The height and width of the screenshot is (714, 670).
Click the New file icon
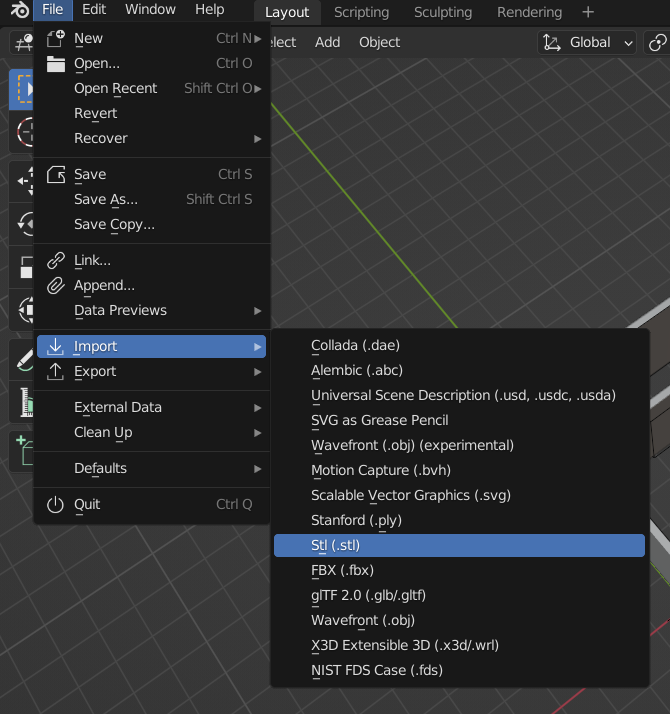click(56, 38)
